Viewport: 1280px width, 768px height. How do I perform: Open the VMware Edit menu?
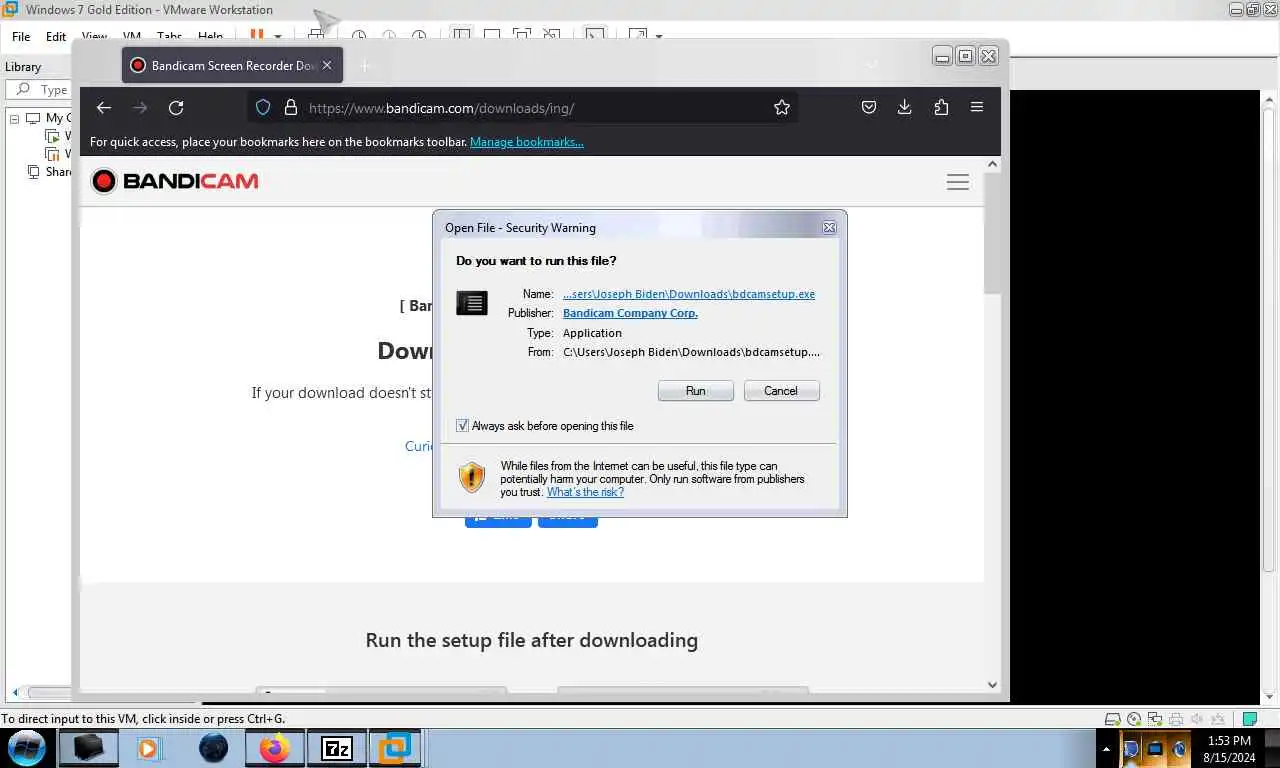[x=56, y=37]
